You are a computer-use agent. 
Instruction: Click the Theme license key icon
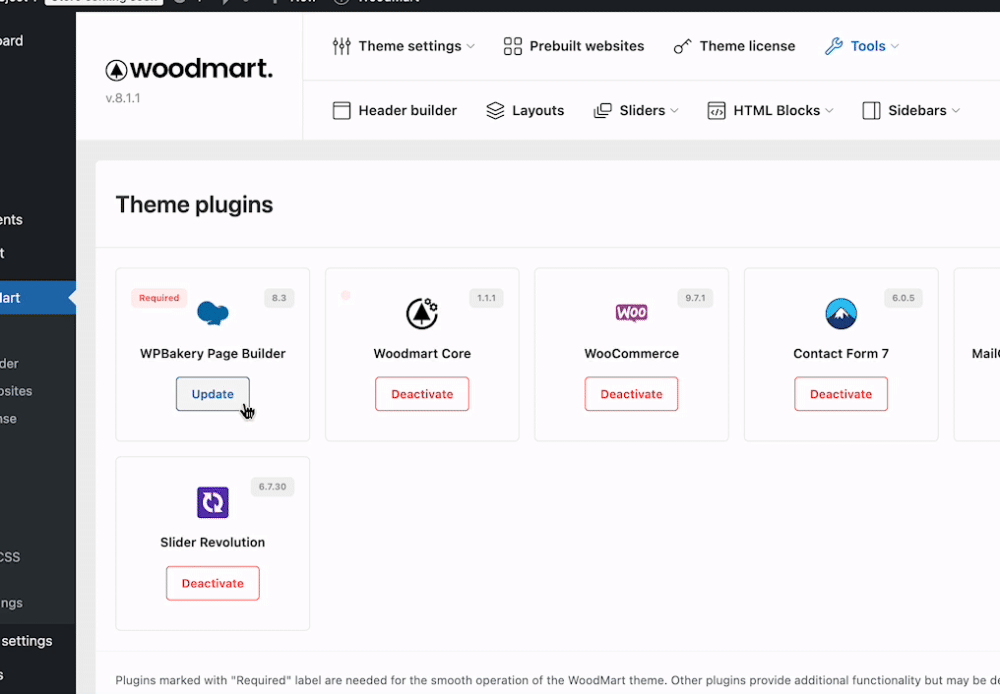tap(682, 47)
